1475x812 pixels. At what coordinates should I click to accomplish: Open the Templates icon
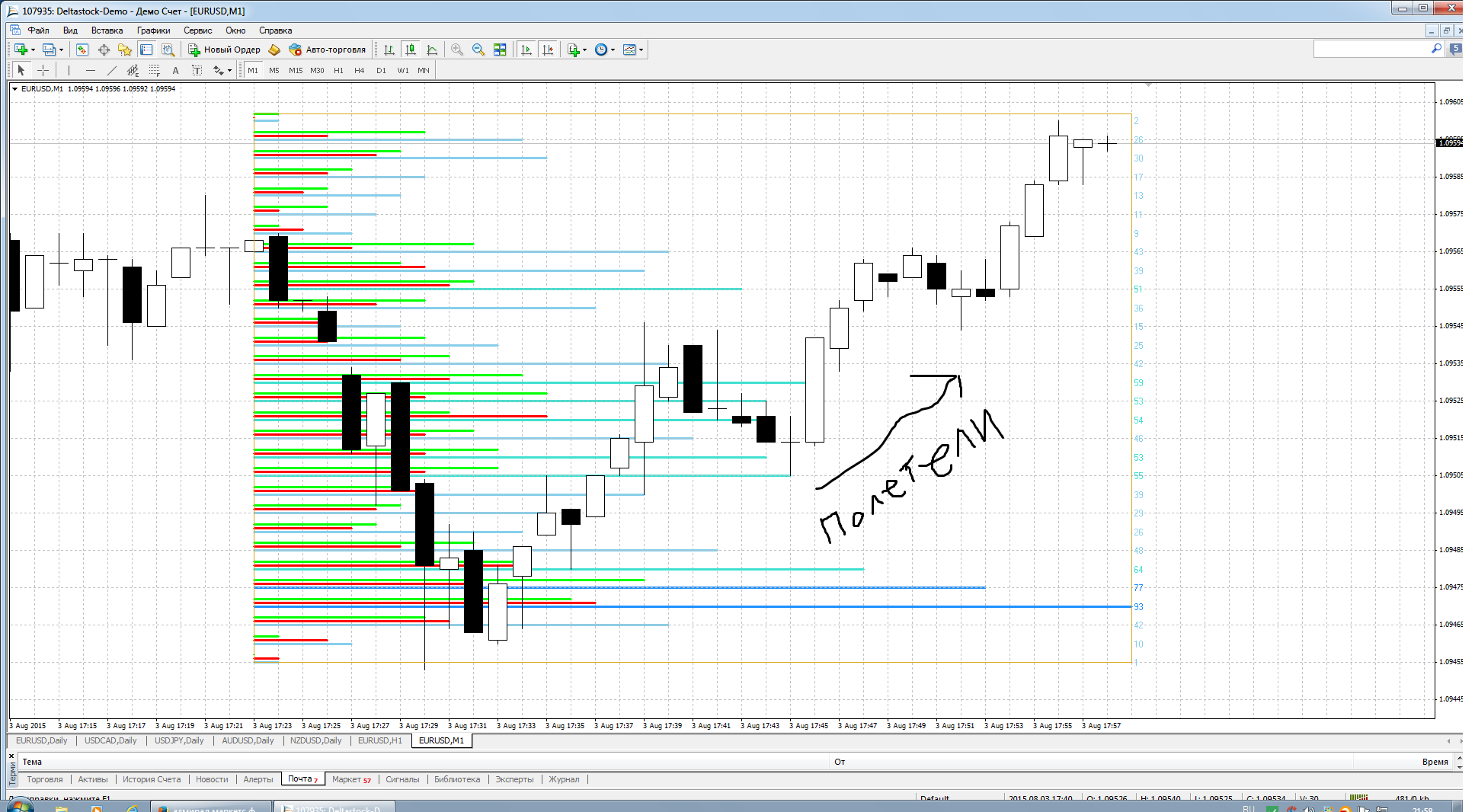point(629,50)
